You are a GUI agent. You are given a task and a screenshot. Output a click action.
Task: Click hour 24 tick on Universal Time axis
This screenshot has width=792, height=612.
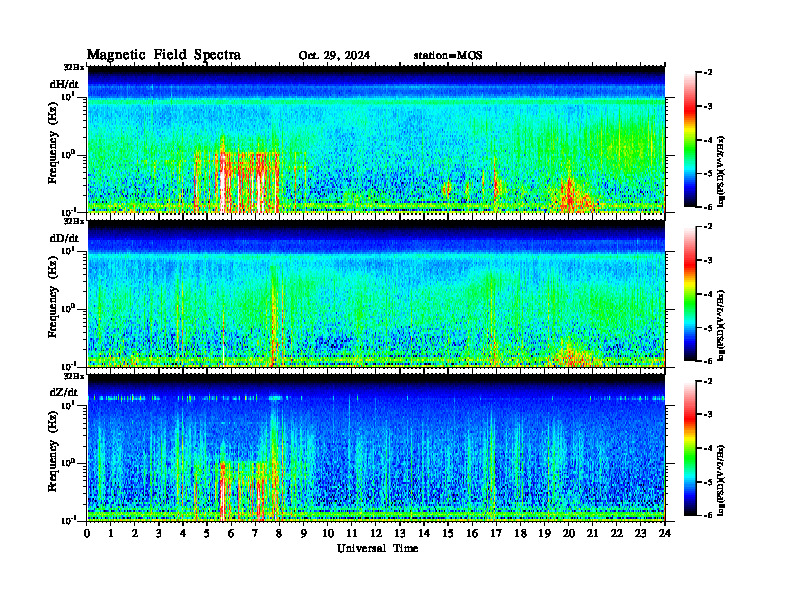(x=665, y=534)
